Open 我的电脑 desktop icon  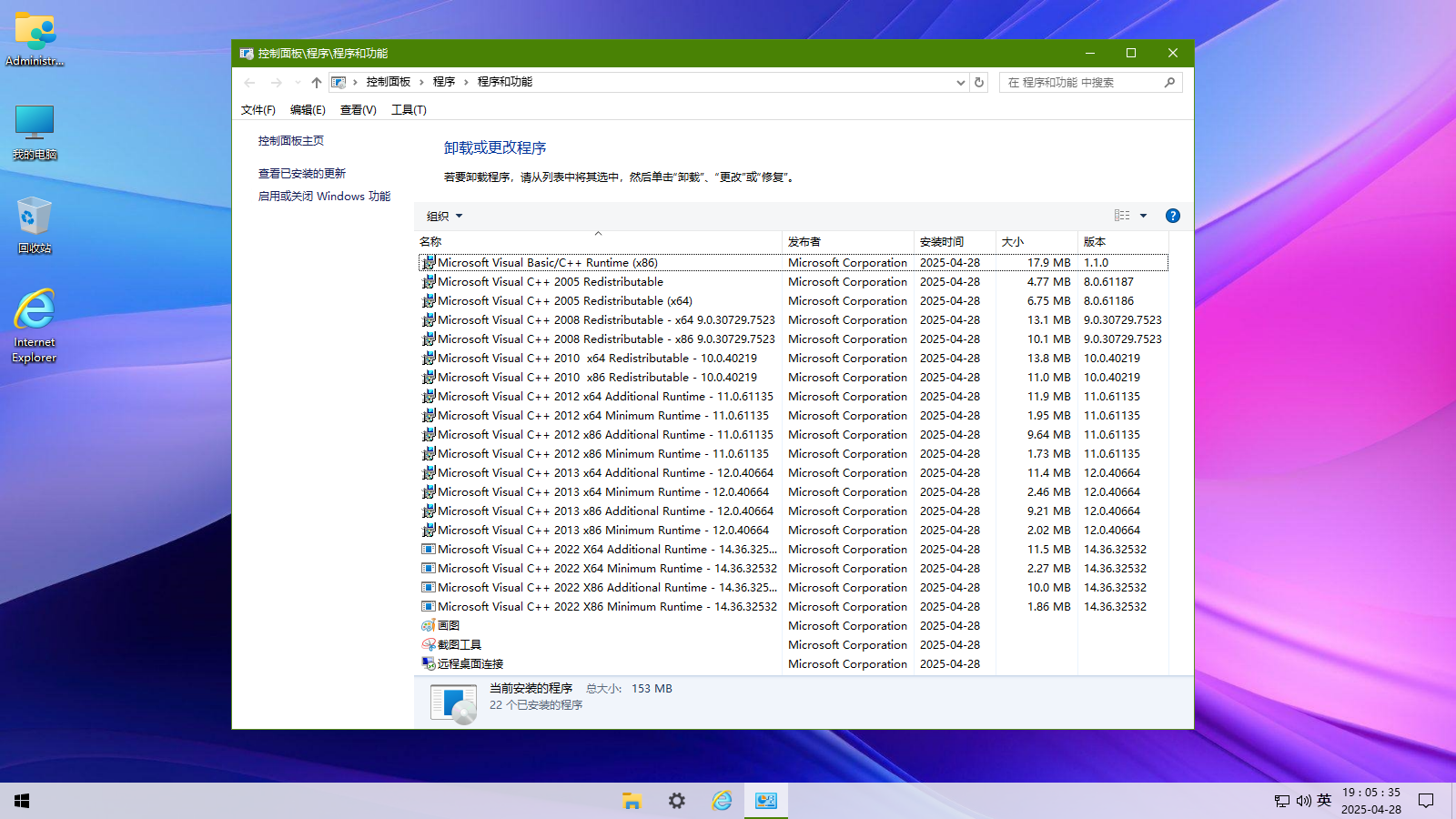coord(35,133)
